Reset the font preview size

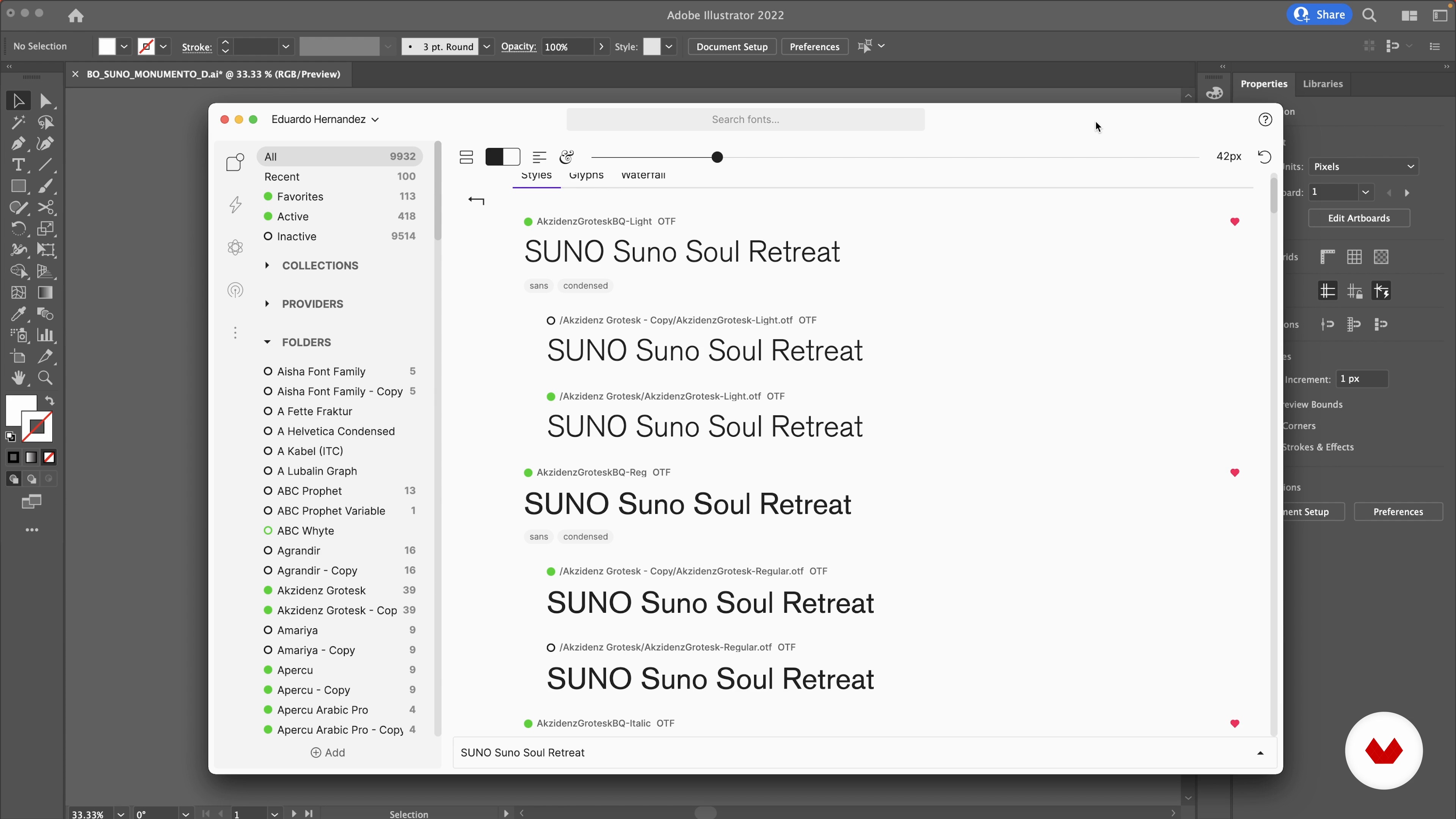tap(1265, 157)
